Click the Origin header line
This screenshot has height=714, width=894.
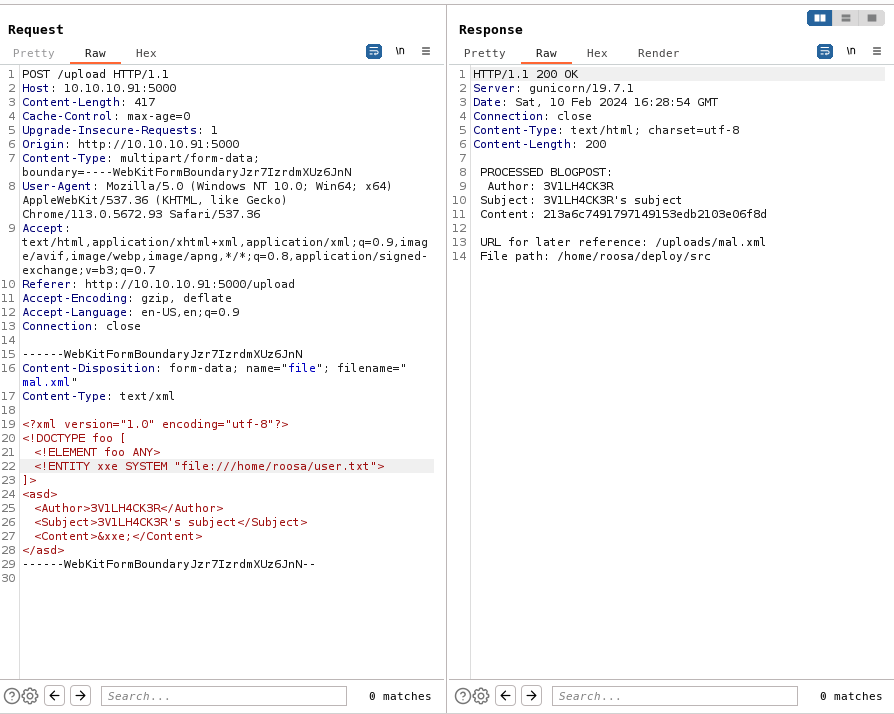click(131, 144)
